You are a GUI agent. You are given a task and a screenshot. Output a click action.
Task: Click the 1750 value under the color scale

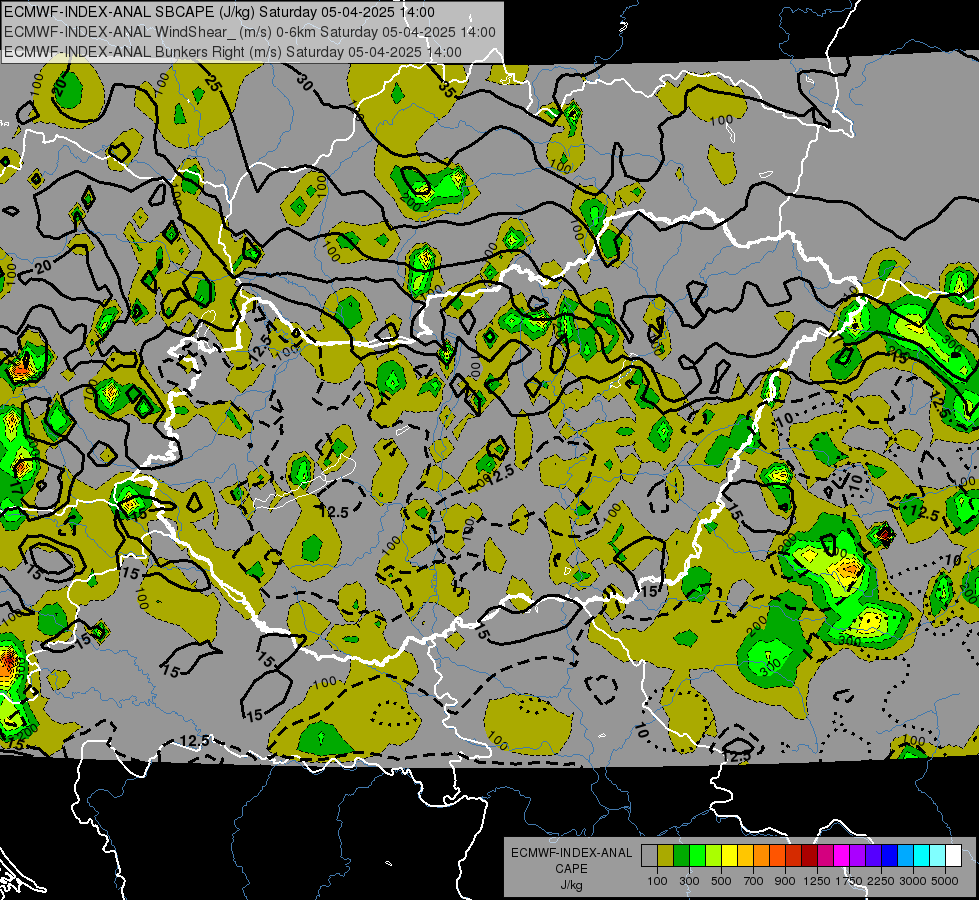(849, 881)
